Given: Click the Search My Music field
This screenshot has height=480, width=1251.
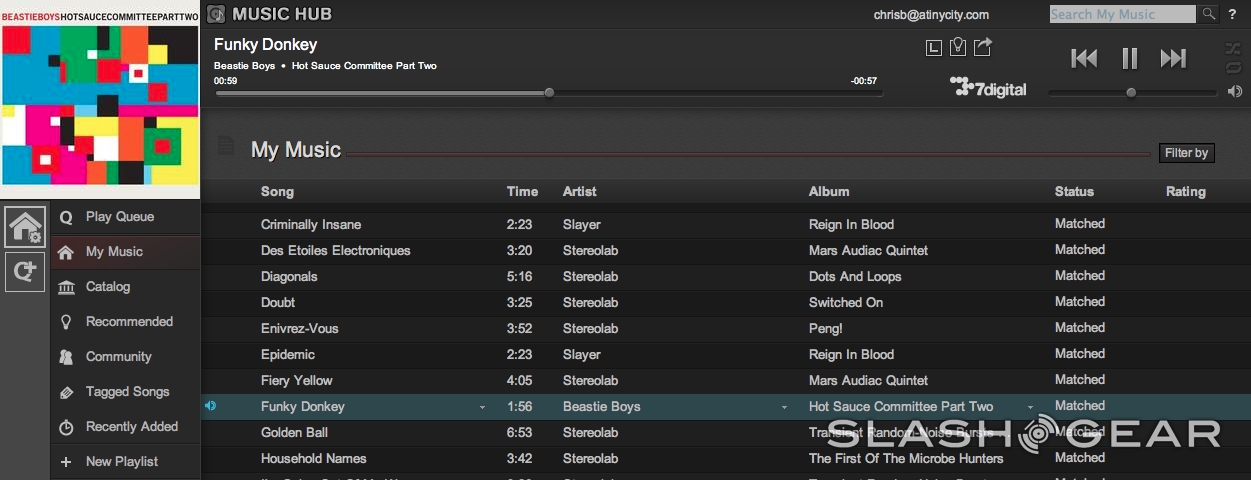Looking at the screenshot, I should [1121, 14].
